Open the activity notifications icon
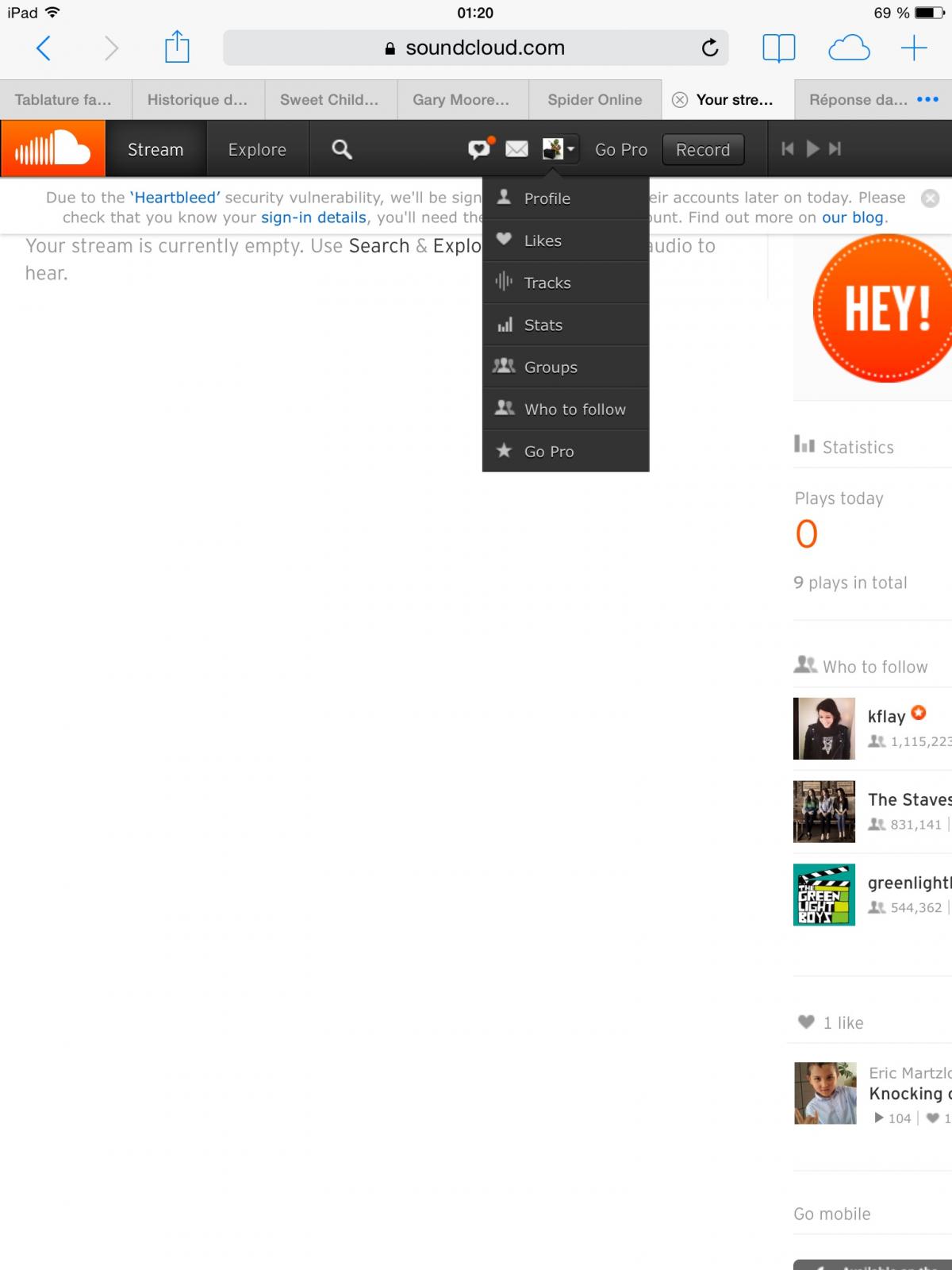The width and height of the screenshot is (952, 1270). (480, 148)
